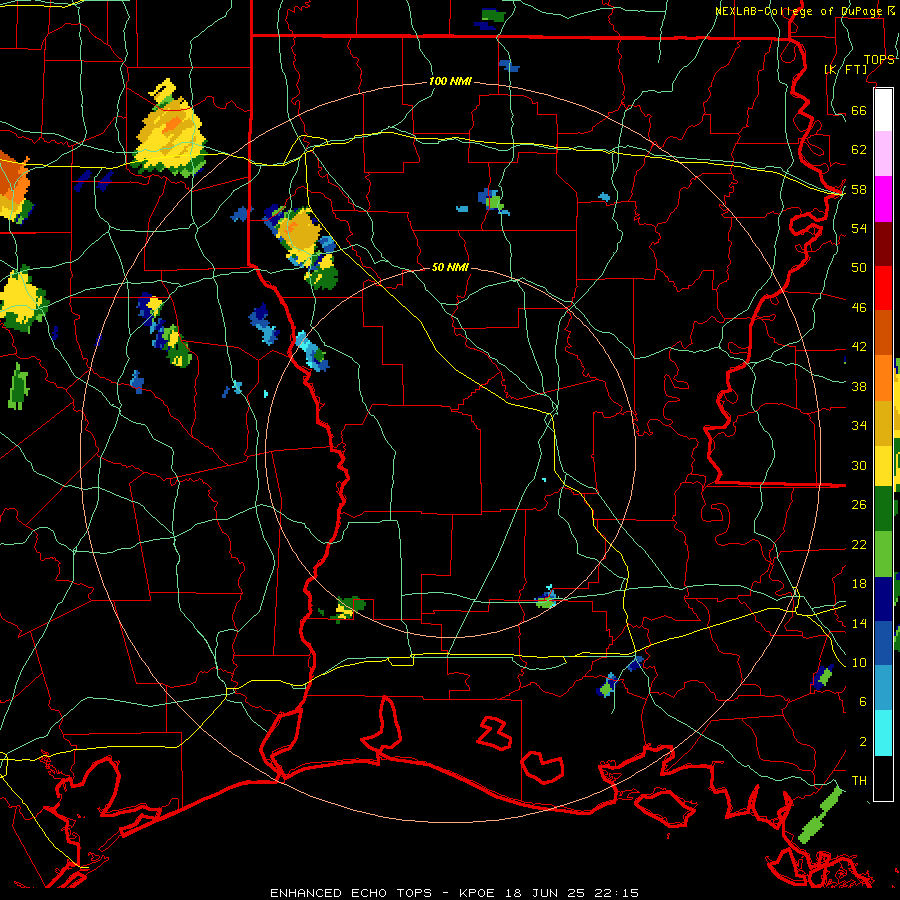900x900 pixels.
Task: Click the legend value 58
Action: pos(859,189)
